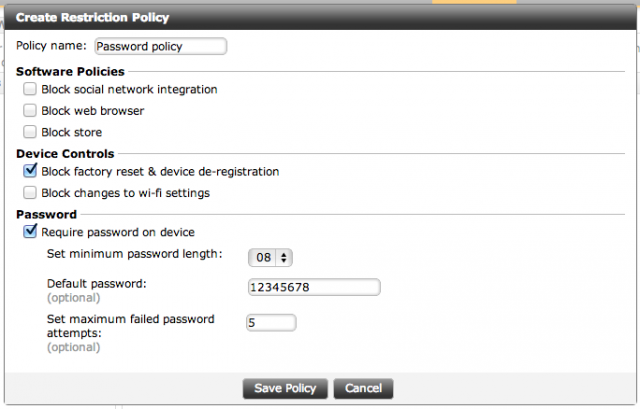Enable Block changes to wi-fi settings

(30, 192)
